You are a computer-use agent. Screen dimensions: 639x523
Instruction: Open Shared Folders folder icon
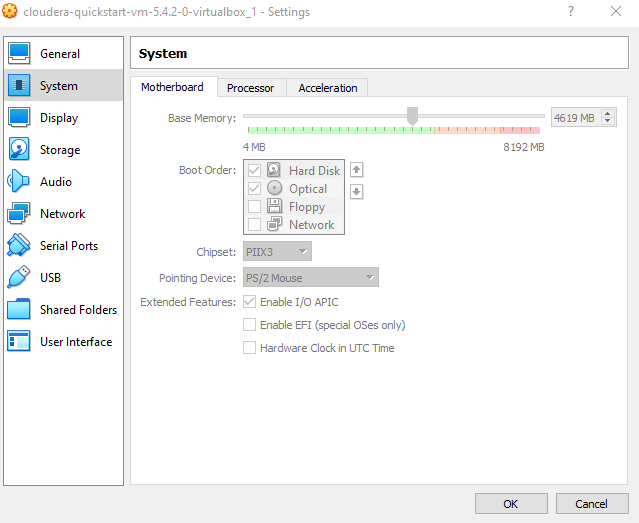tap(19, 309)
